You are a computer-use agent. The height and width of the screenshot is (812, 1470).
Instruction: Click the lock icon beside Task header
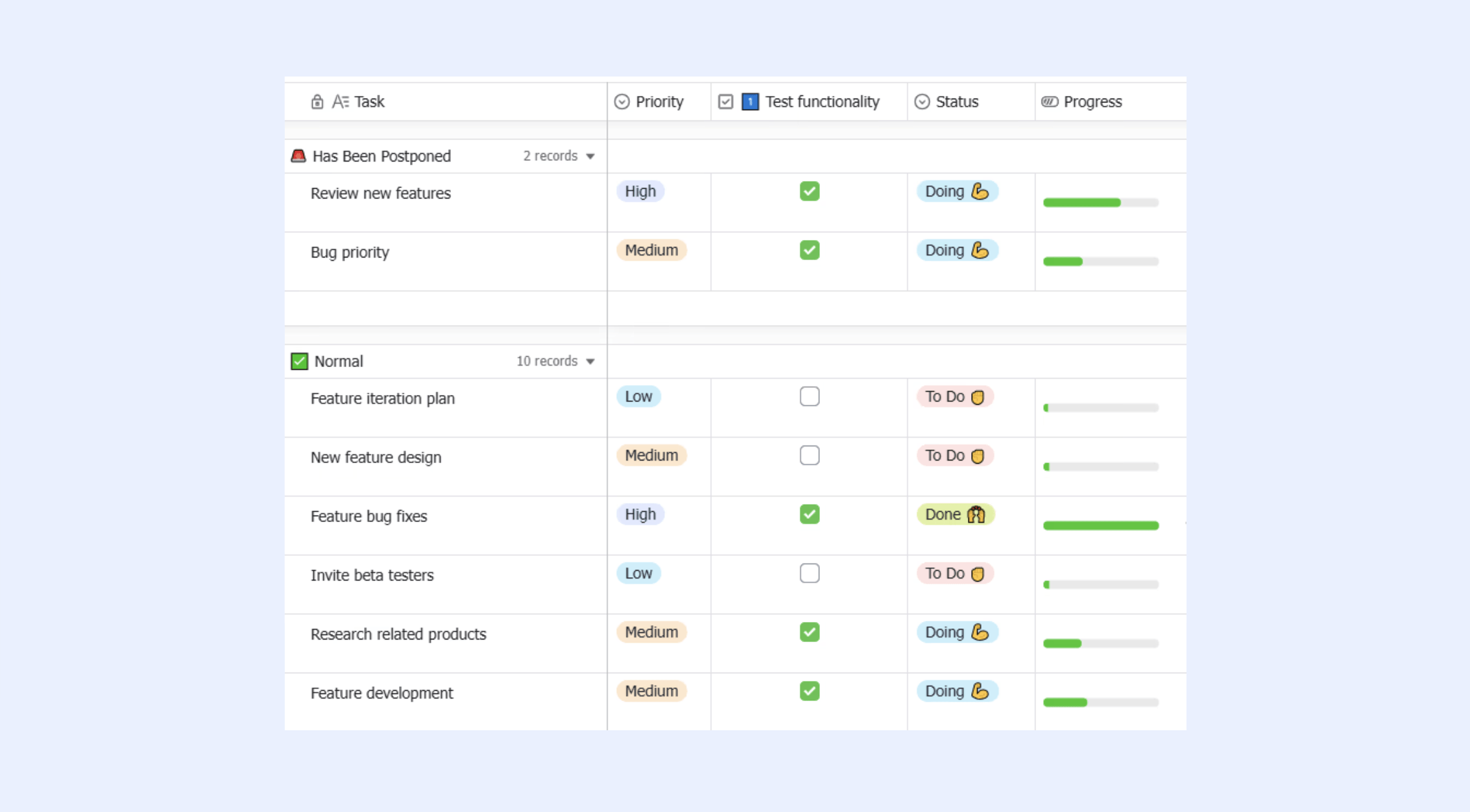pos(317,102)
